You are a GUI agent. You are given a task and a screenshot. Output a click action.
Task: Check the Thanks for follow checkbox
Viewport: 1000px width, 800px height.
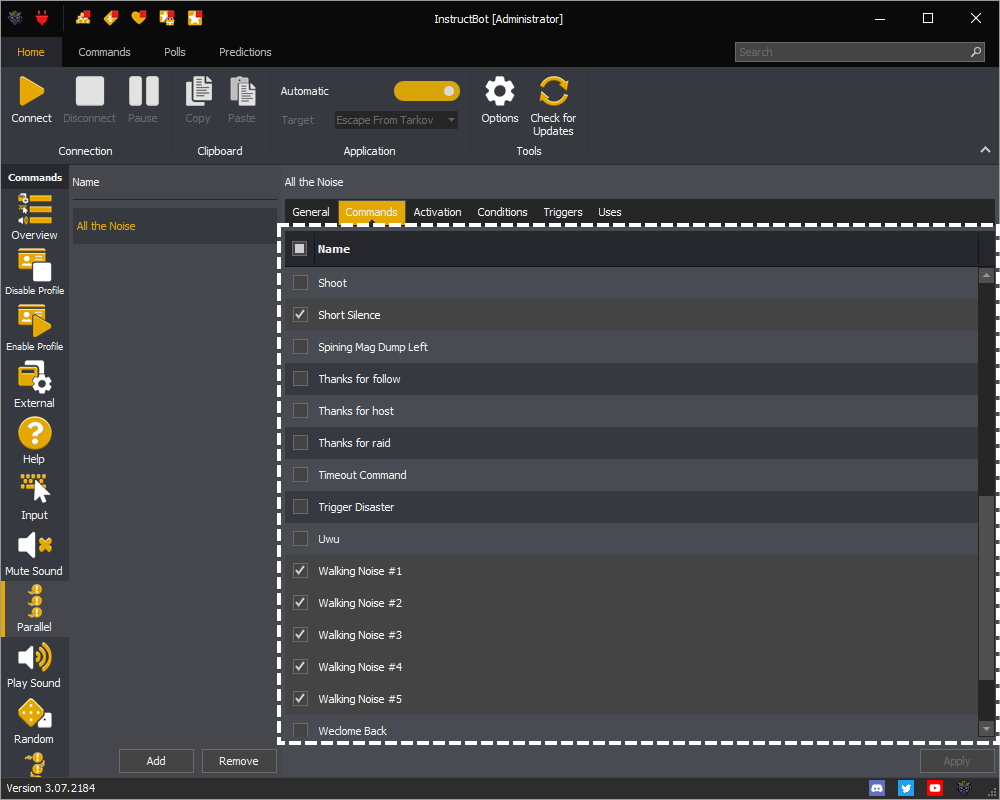300,378
